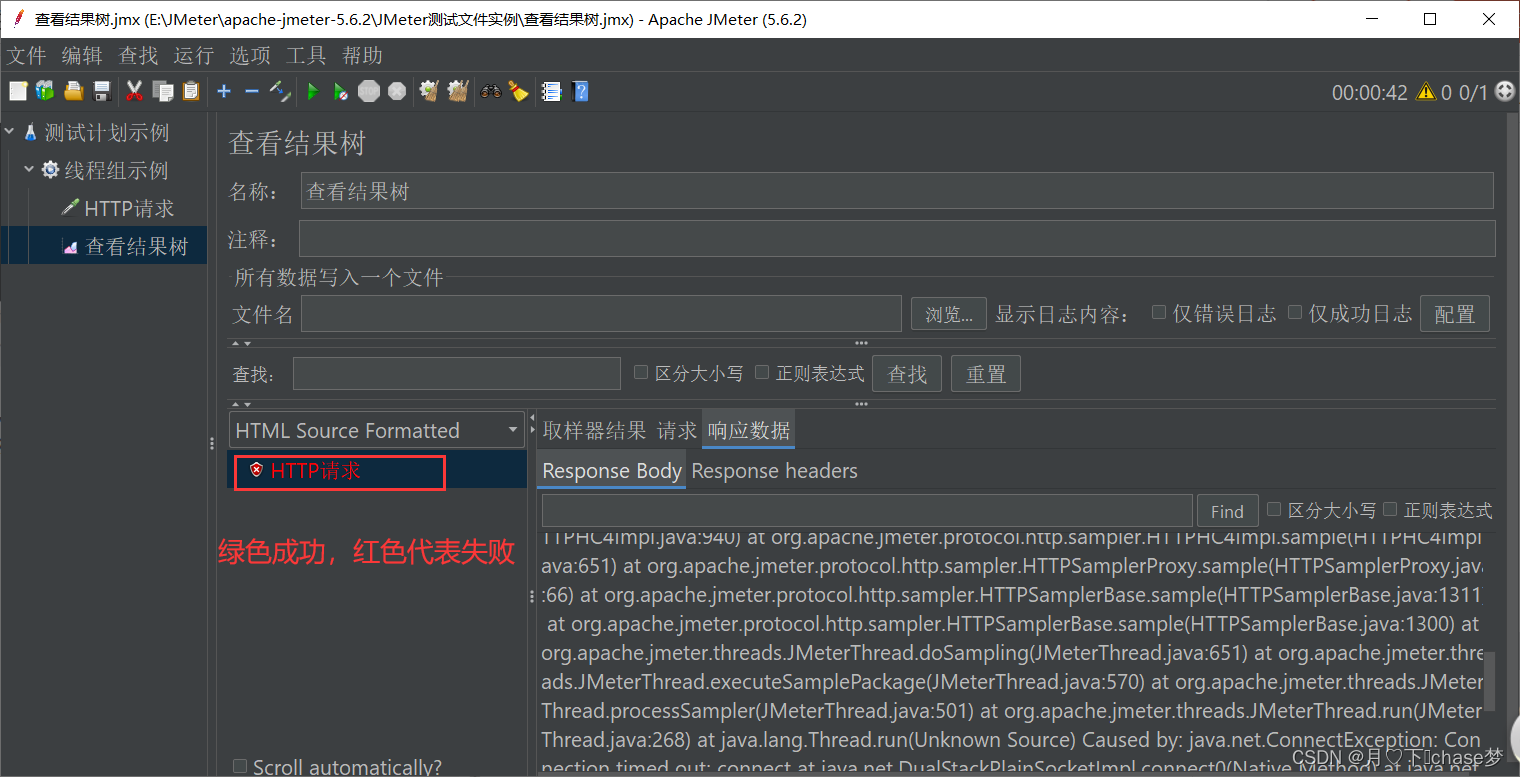Click the failed HTTP请求 shield icon
This screenshot has width=1520, height=777.
coord(256,470)
